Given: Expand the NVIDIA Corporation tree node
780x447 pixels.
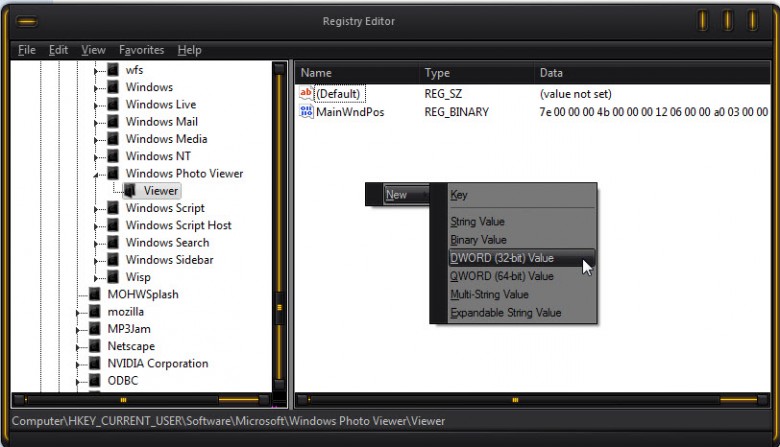Looking at the screenshot, I should [78, 365].
